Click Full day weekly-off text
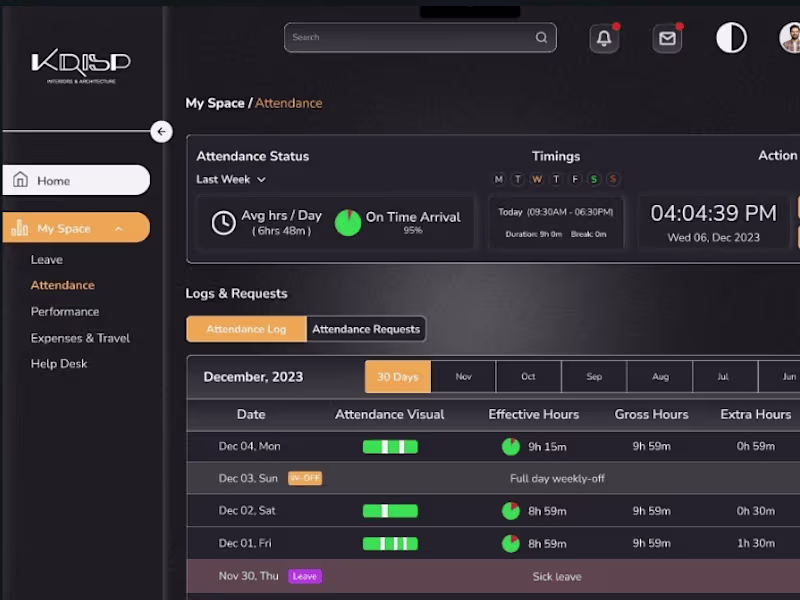This screenshot has width=800, height=600. [557, 479]
